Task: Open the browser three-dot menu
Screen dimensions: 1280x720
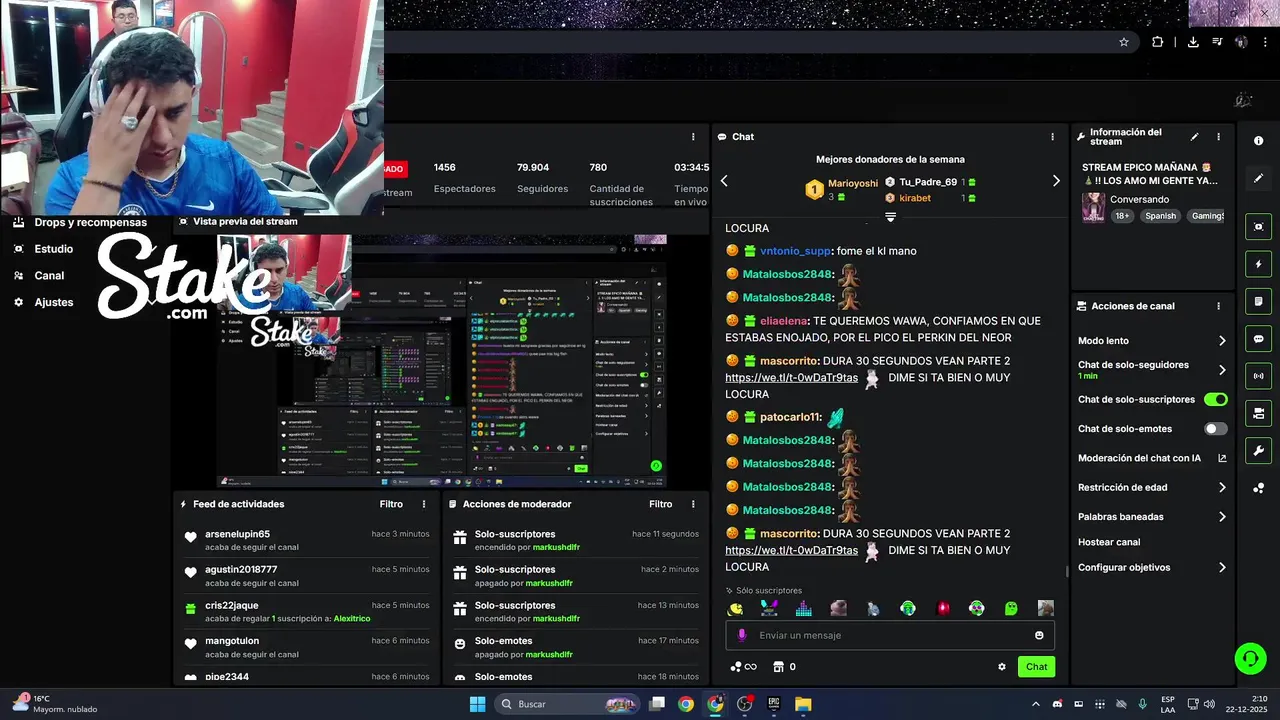Action: click(x=1265, y=42)
